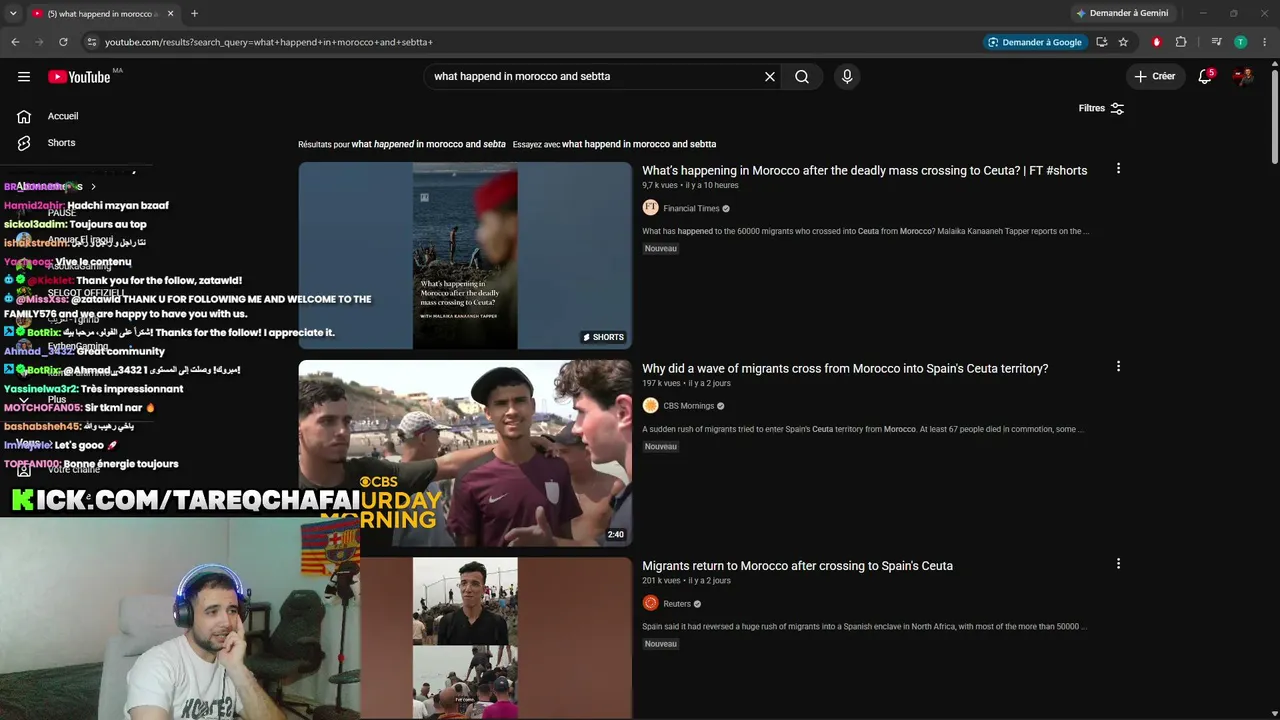Image resolution: width=1280 pixels, height=720 pixels.
Task: Open the YouTube account avatar menu
Action: pos(1243,77)
